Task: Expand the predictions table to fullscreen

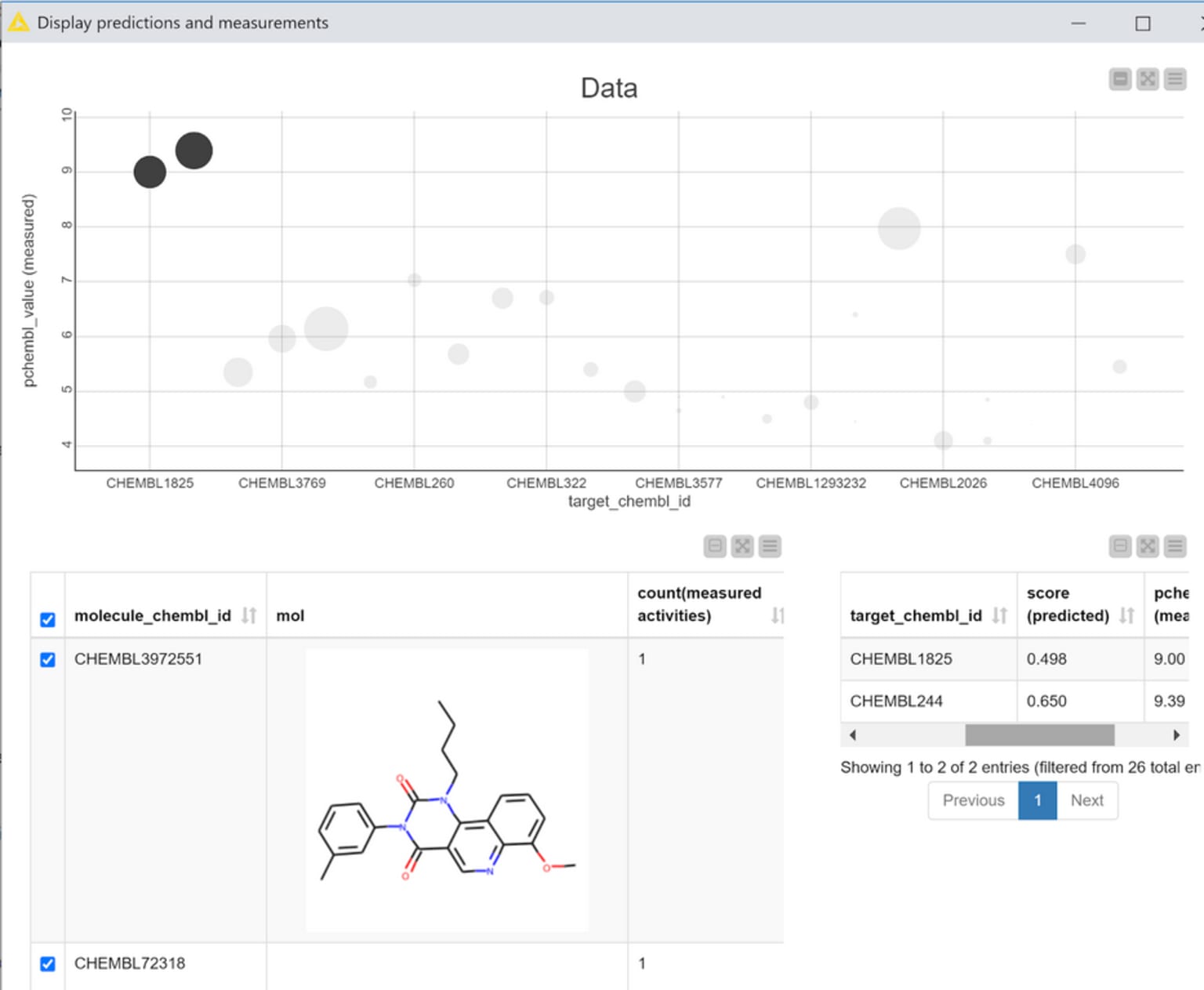Action: click(1147, 546)
